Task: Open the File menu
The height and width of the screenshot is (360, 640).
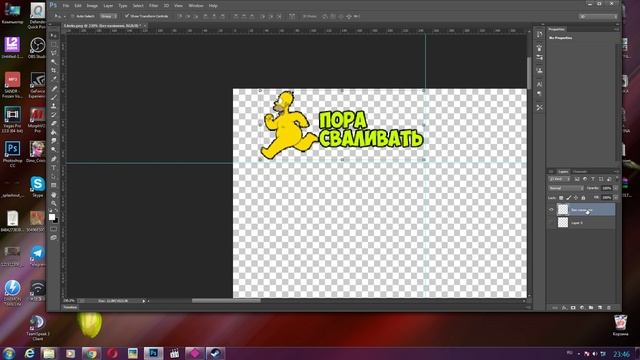Action: tap(66, 6)
